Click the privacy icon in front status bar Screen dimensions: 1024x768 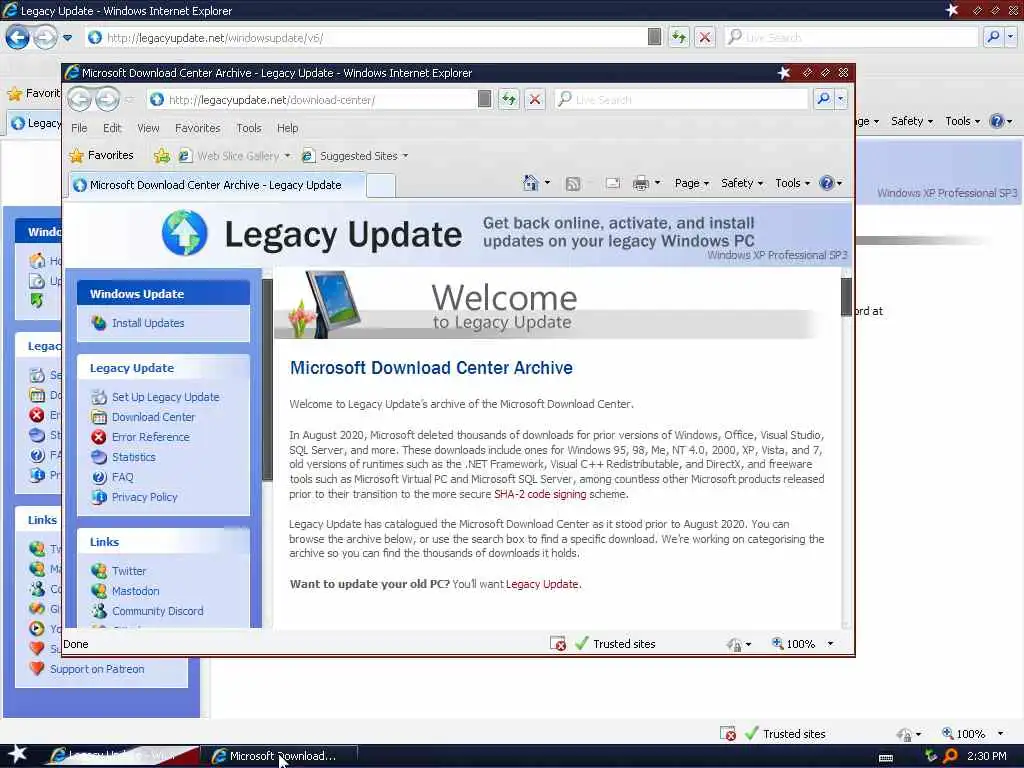pos(734,645)
